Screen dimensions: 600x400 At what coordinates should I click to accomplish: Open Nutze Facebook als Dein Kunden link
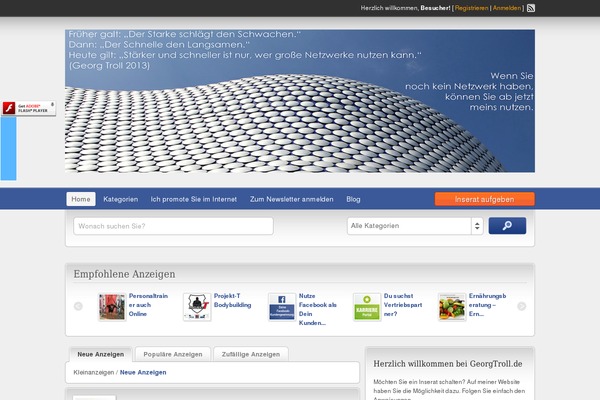click(318, 309)
